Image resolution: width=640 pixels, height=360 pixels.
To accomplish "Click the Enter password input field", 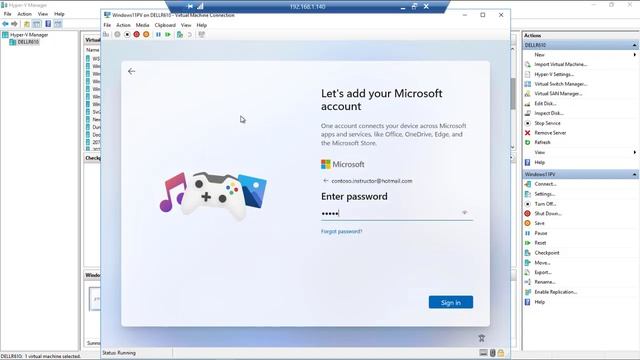I will click(397, 213).
